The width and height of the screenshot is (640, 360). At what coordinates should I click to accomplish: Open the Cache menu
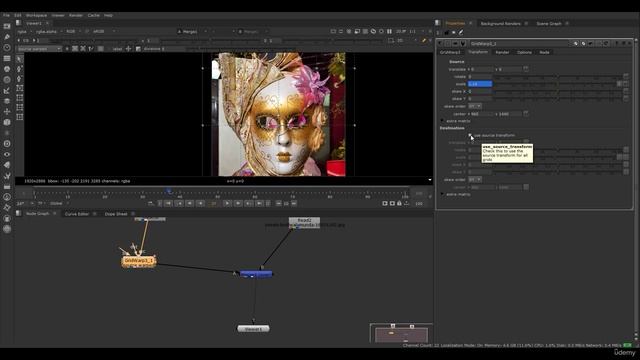[93, 15]
